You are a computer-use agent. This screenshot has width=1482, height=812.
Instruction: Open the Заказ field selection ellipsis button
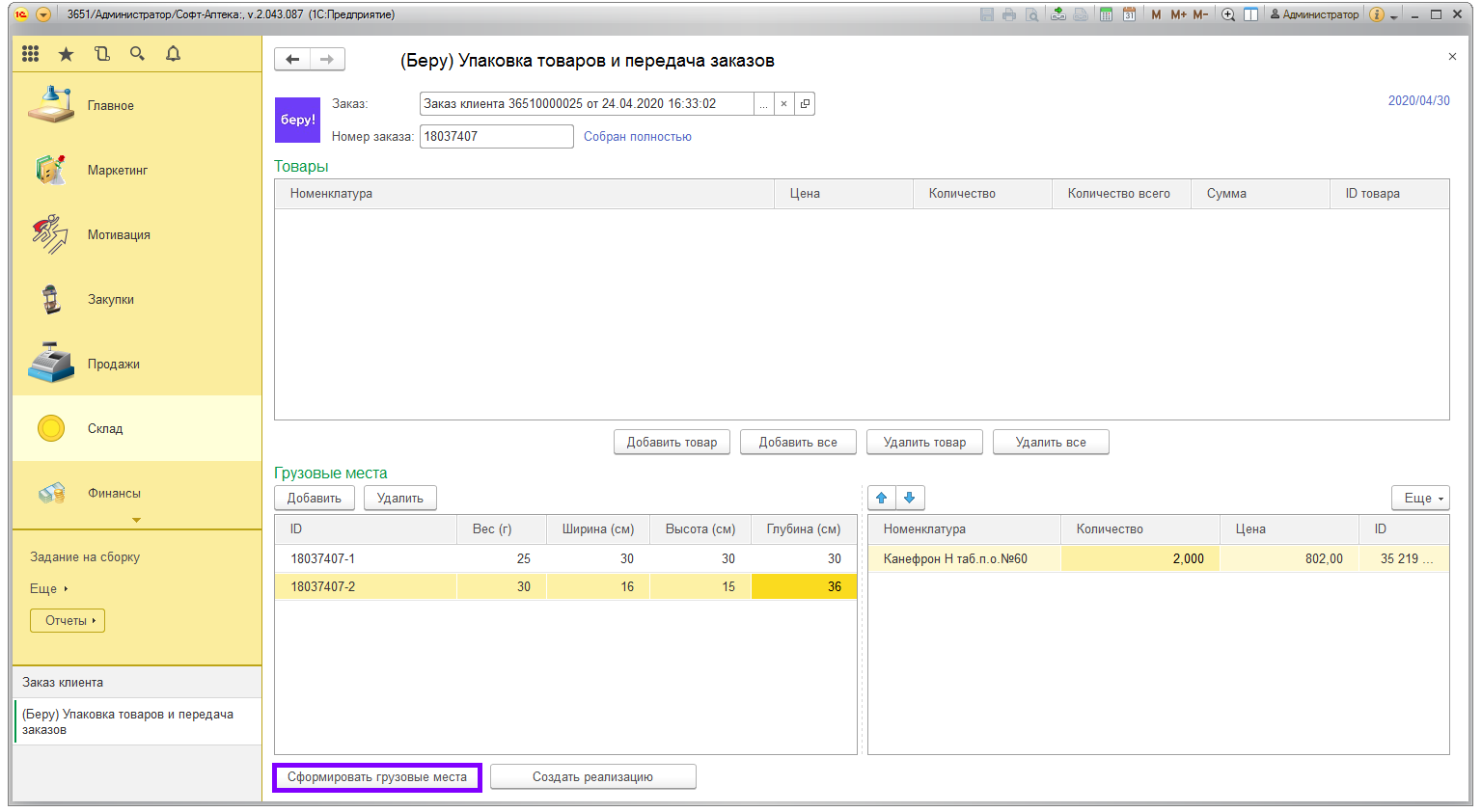(x=763, y=104)
